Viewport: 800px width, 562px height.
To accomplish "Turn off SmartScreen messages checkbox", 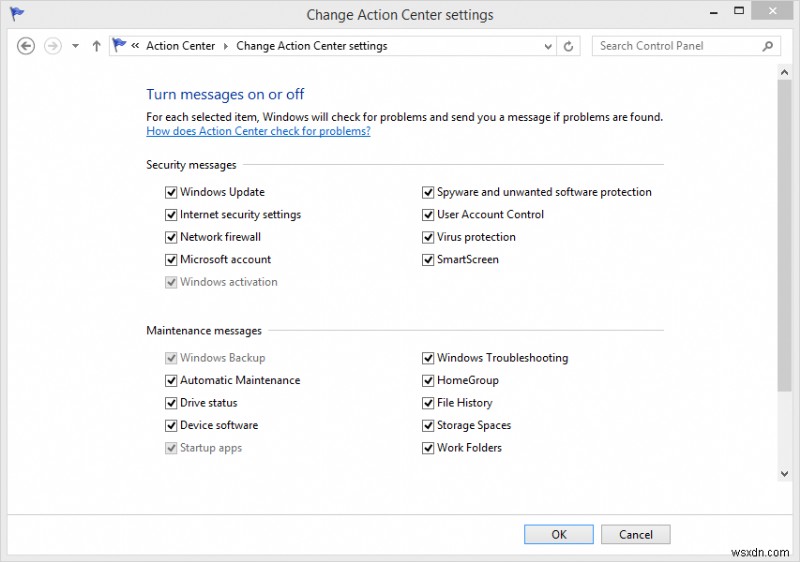I will [x=428, y=260].
